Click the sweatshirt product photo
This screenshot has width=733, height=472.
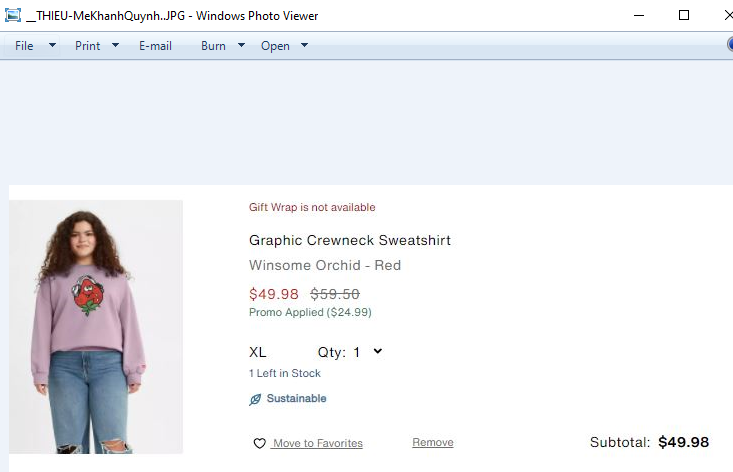96,326
